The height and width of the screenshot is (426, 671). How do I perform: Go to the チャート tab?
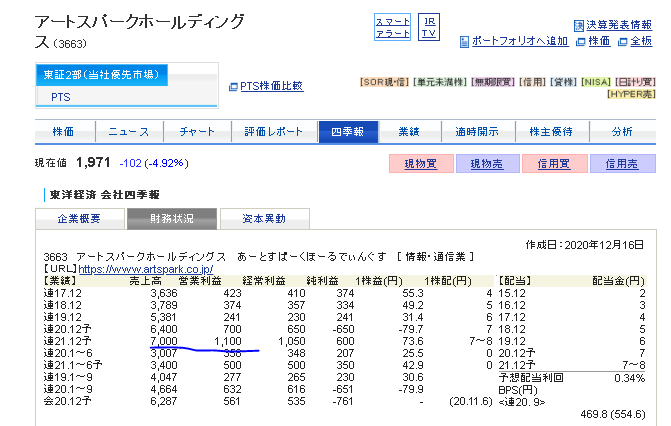197,132
